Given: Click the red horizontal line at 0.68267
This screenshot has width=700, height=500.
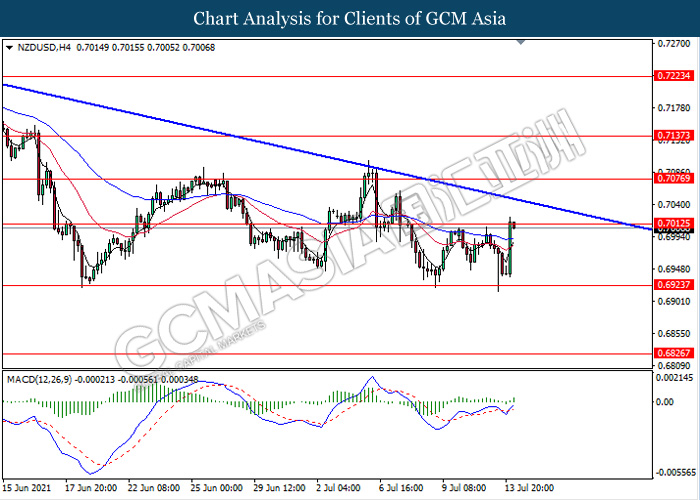Looking at the screenshot, I should click(300, 353).
